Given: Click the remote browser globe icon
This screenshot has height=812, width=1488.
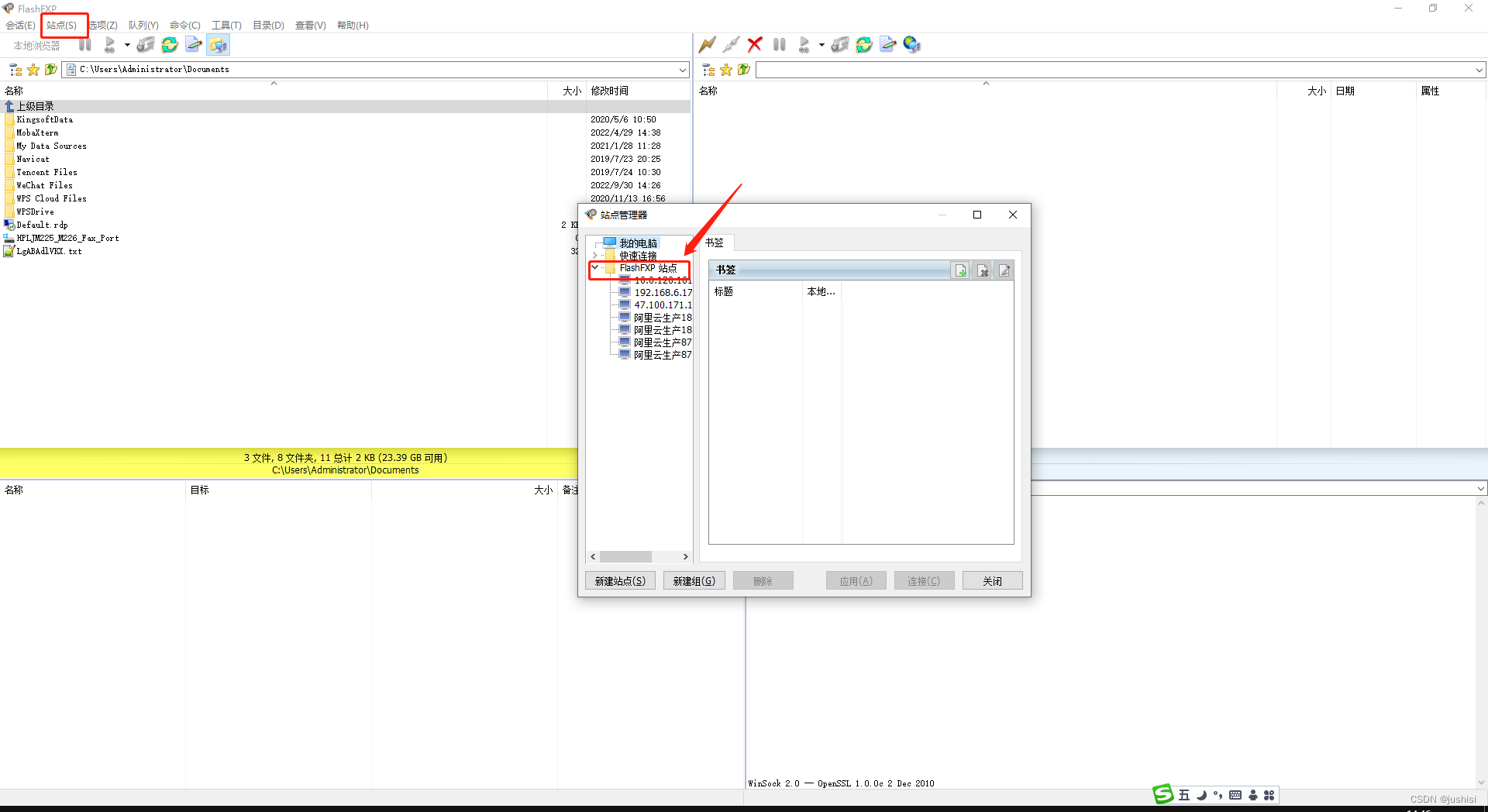Looking at the screenshot, I should click(x=912, y=44).
